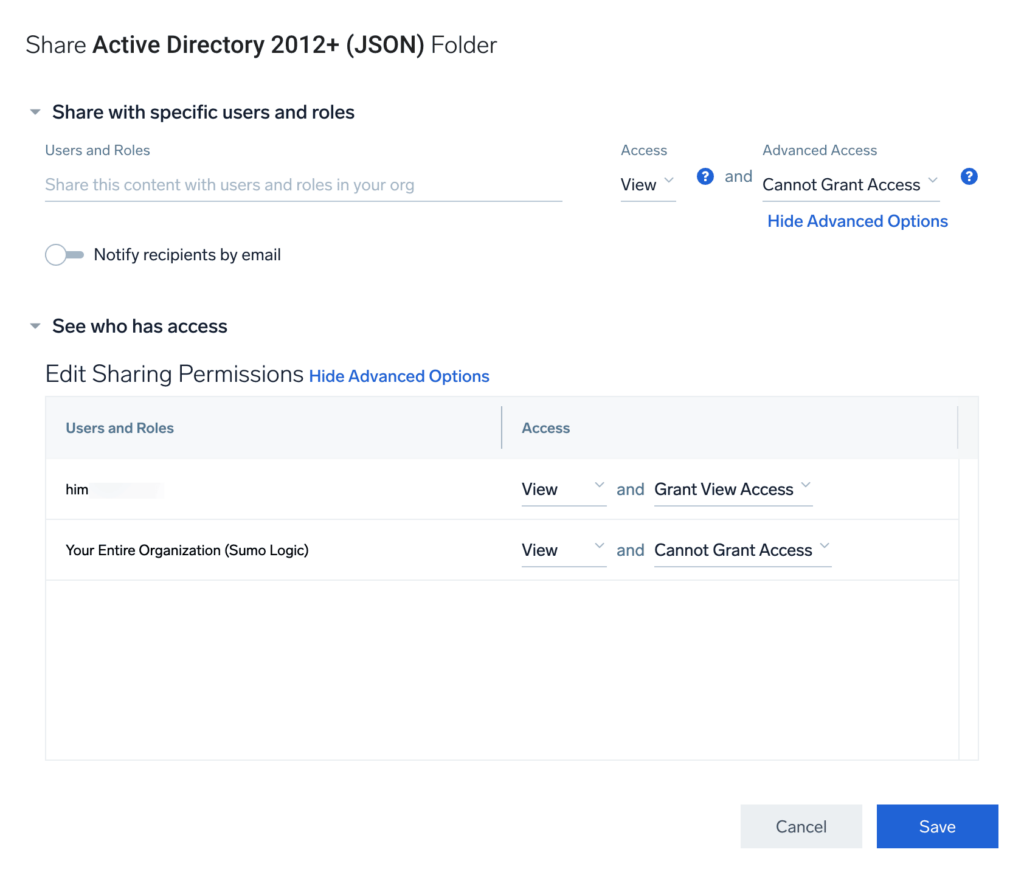Select the Your Entire Organization row
The image size is (1024, 872).
click(x=250, y=549)
